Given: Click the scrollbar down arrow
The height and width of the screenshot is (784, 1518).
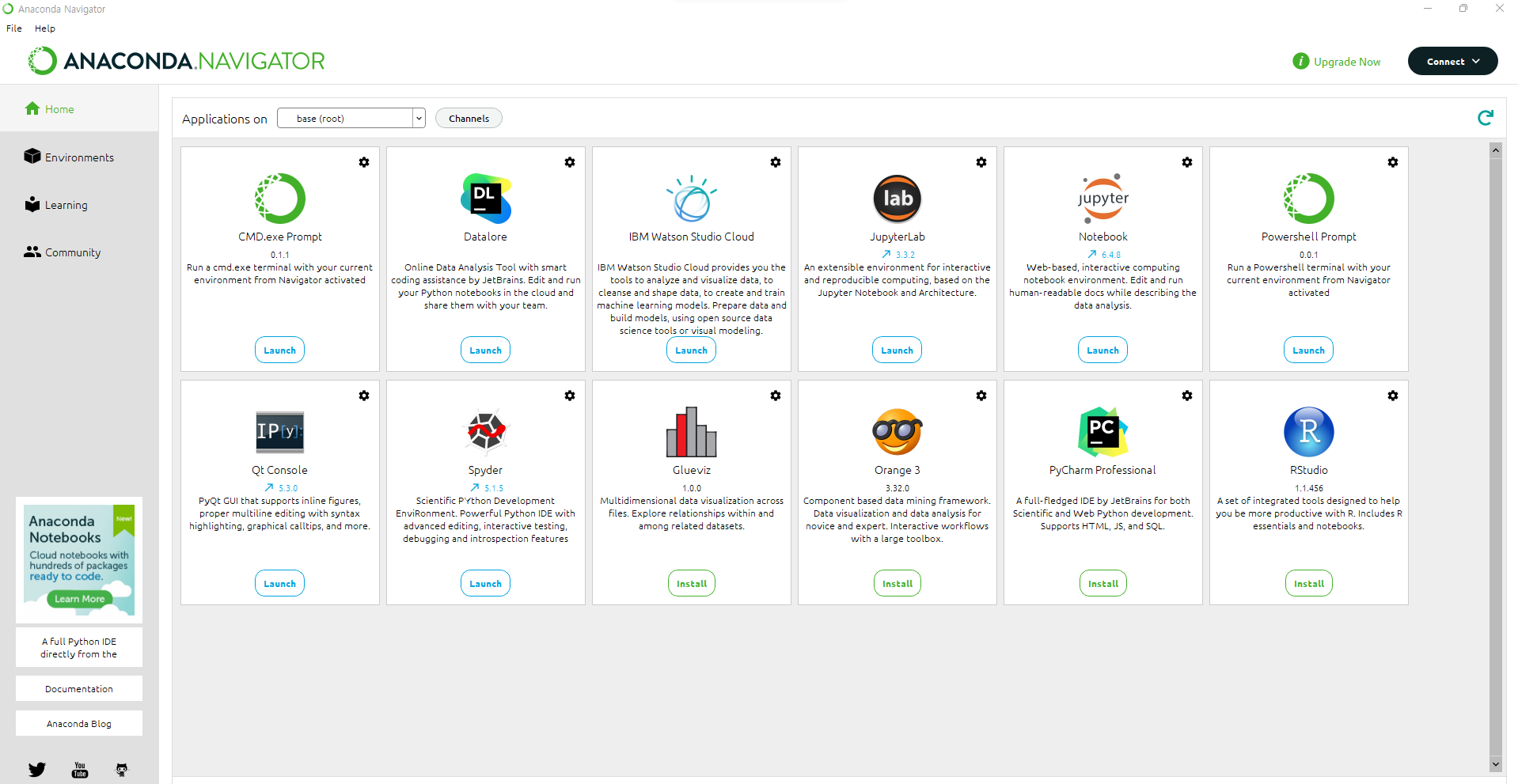Looking at the screenshot, I should point(1495,764).
